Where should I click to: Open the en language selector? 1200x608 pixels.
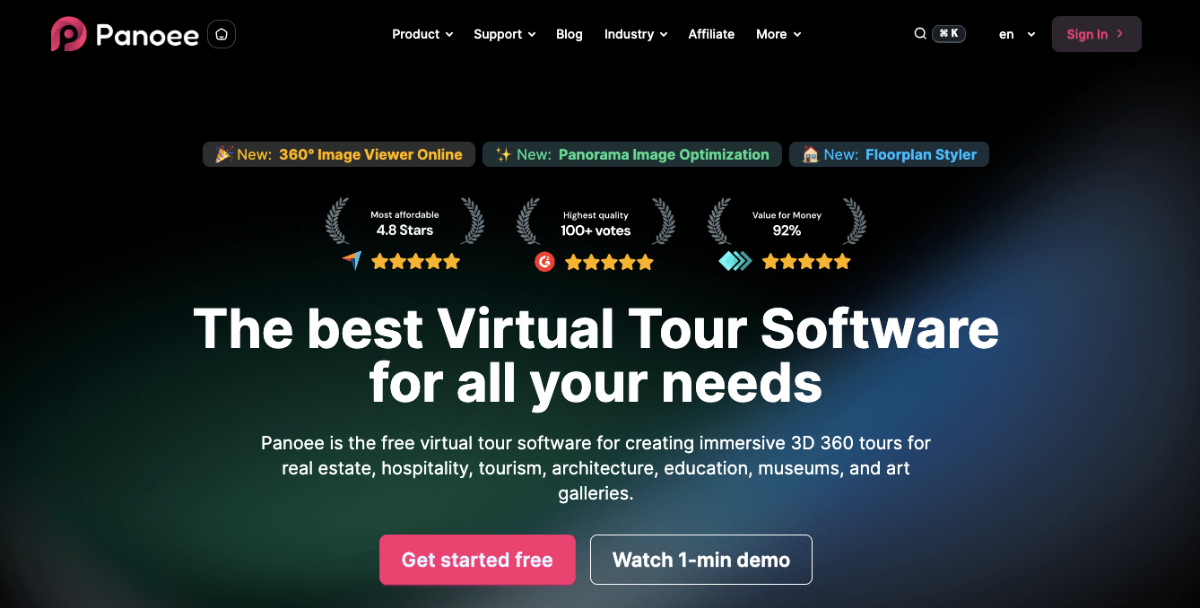[x=1018, y=34]
